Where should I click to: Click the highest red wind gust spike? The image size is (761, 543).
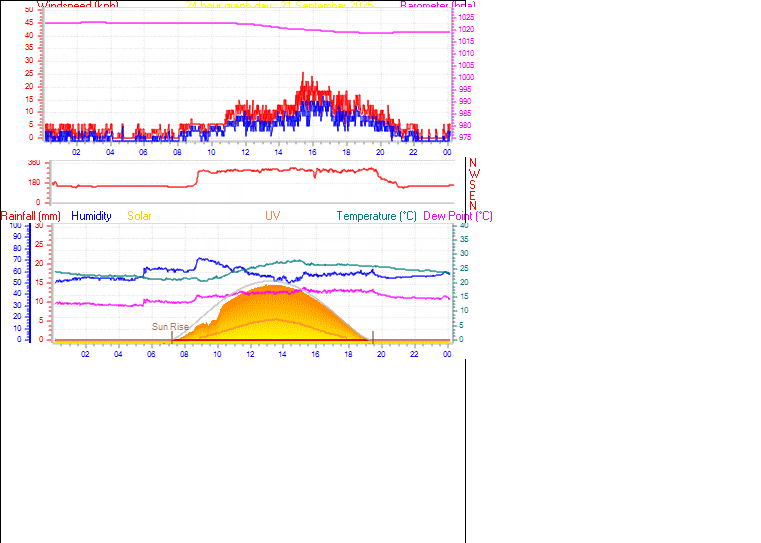click(303, 74)
